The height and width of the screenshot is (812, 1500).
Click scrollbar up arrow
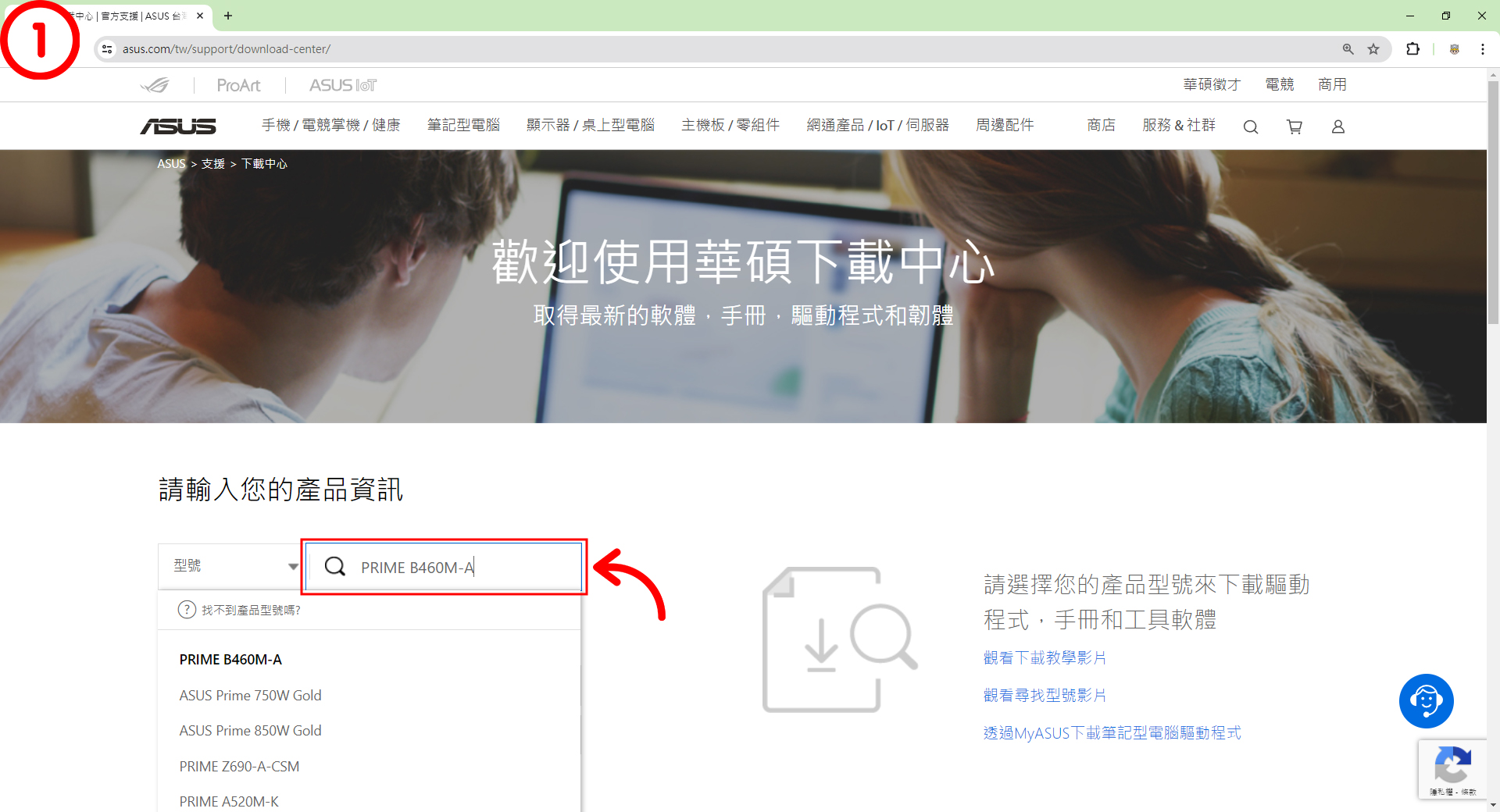pyautogui.click(x=1493, y=75)
